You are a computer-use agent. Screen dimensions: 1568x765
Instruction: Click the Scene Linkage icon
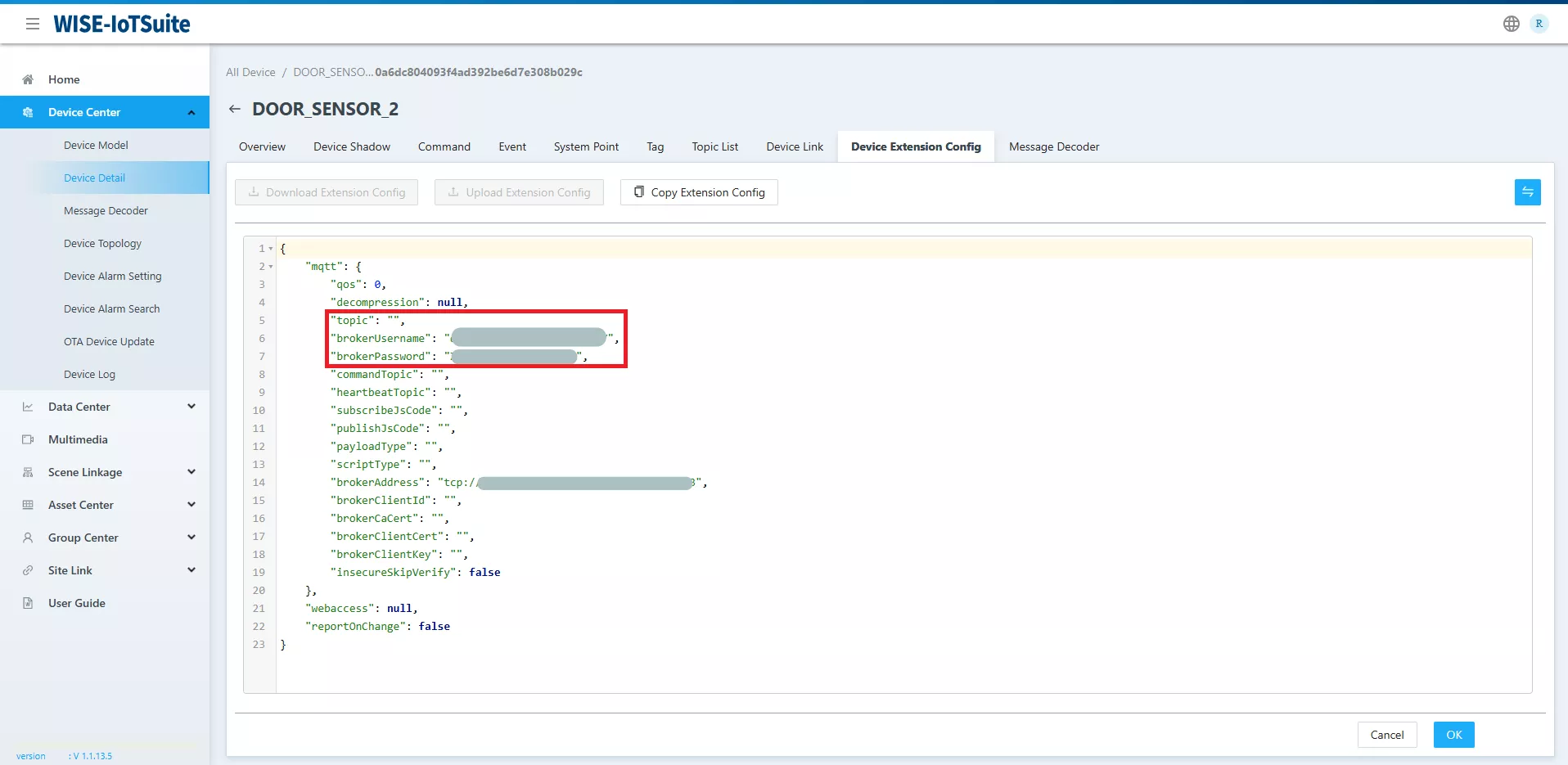28,472
